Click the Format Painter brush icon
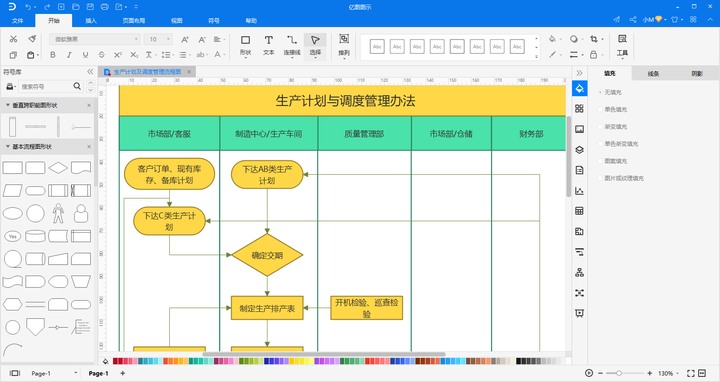This screenshot has height=382, width=720. [32, 39]
